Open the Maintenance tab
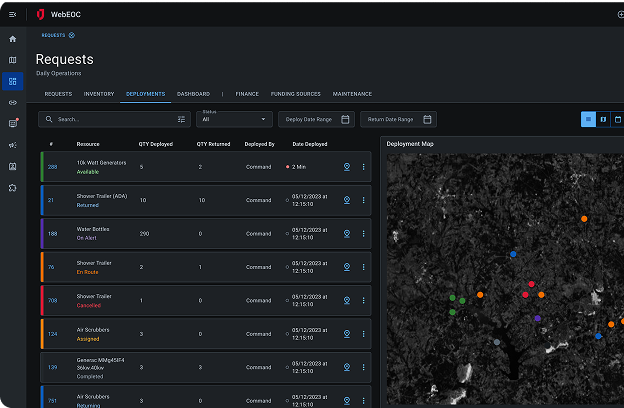The width and height of the screenshot is (624, 408). pyautogui.click(x=352, y=94)
